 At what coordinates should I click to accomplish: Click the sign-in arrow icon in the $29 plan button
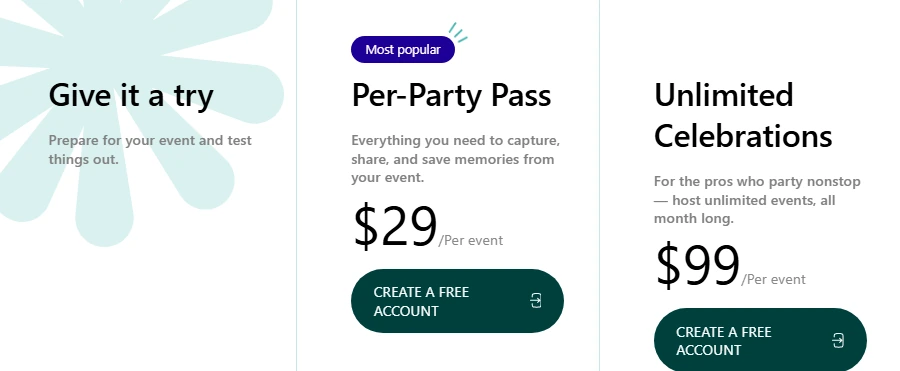pos(536,300)
